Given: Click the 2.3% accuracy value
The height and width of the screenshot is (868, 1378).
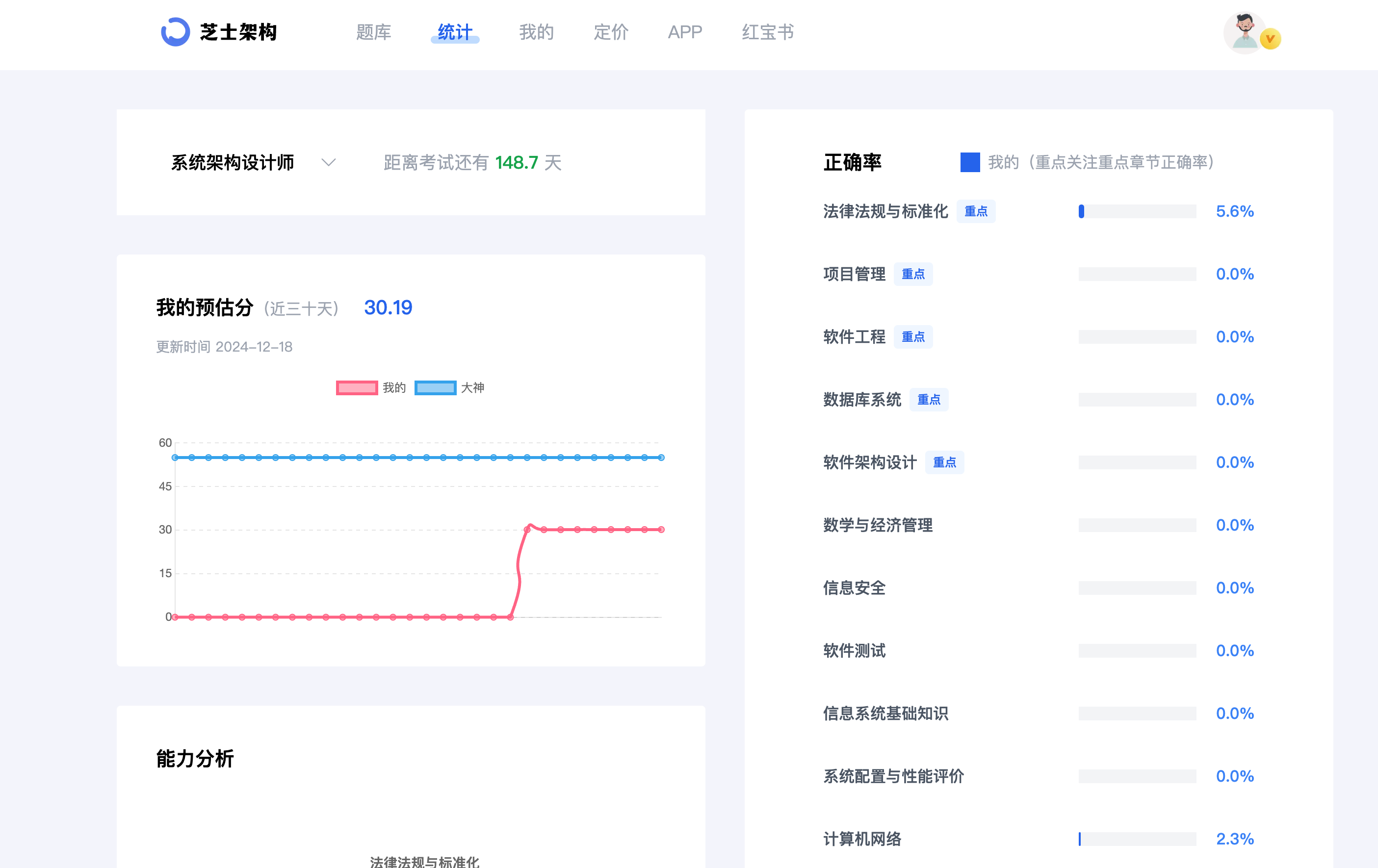Looking at the screenshot, I should tap(1234, 839).
